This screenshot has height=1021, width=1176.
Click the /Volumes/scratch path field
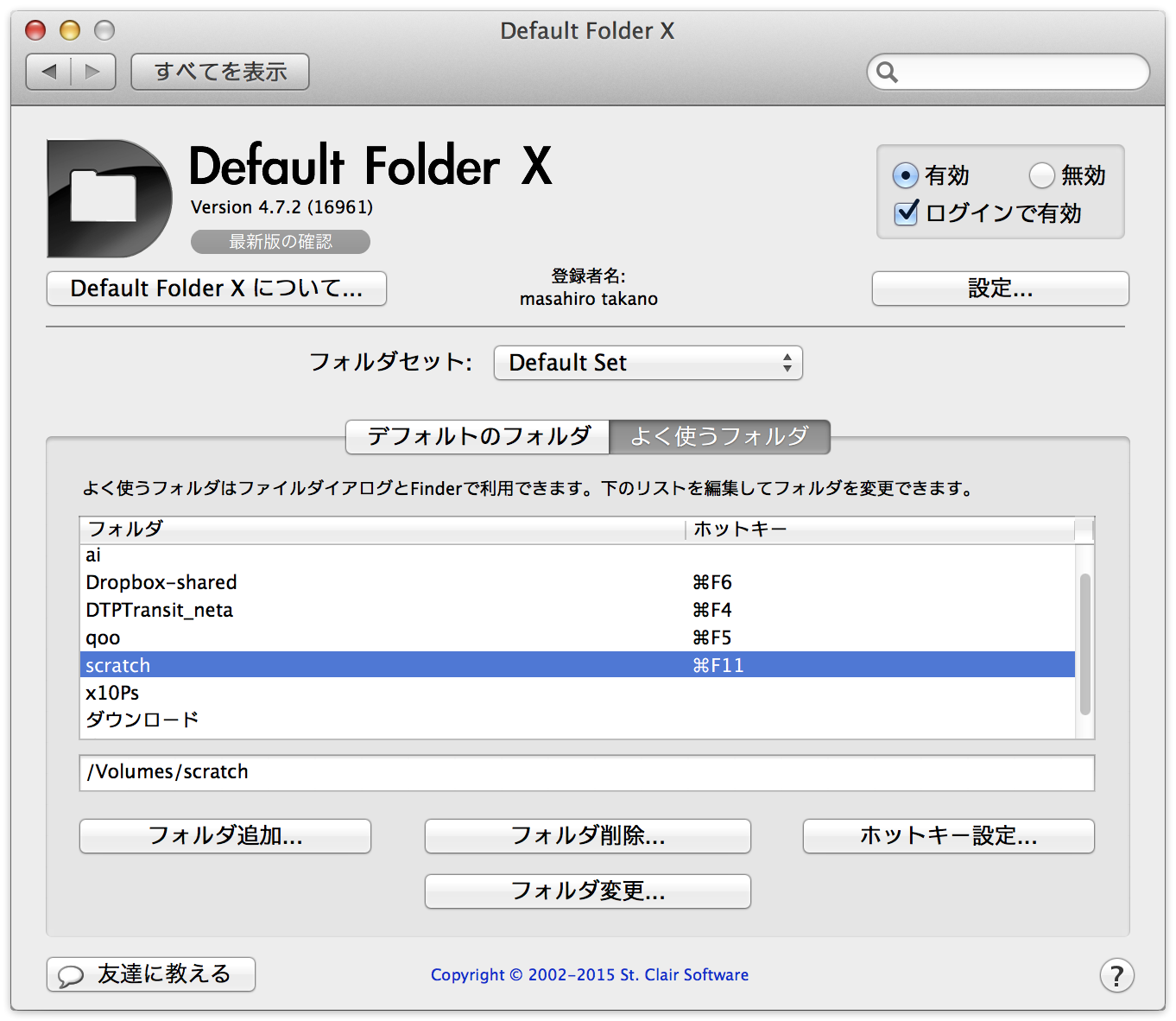(587, 773)
